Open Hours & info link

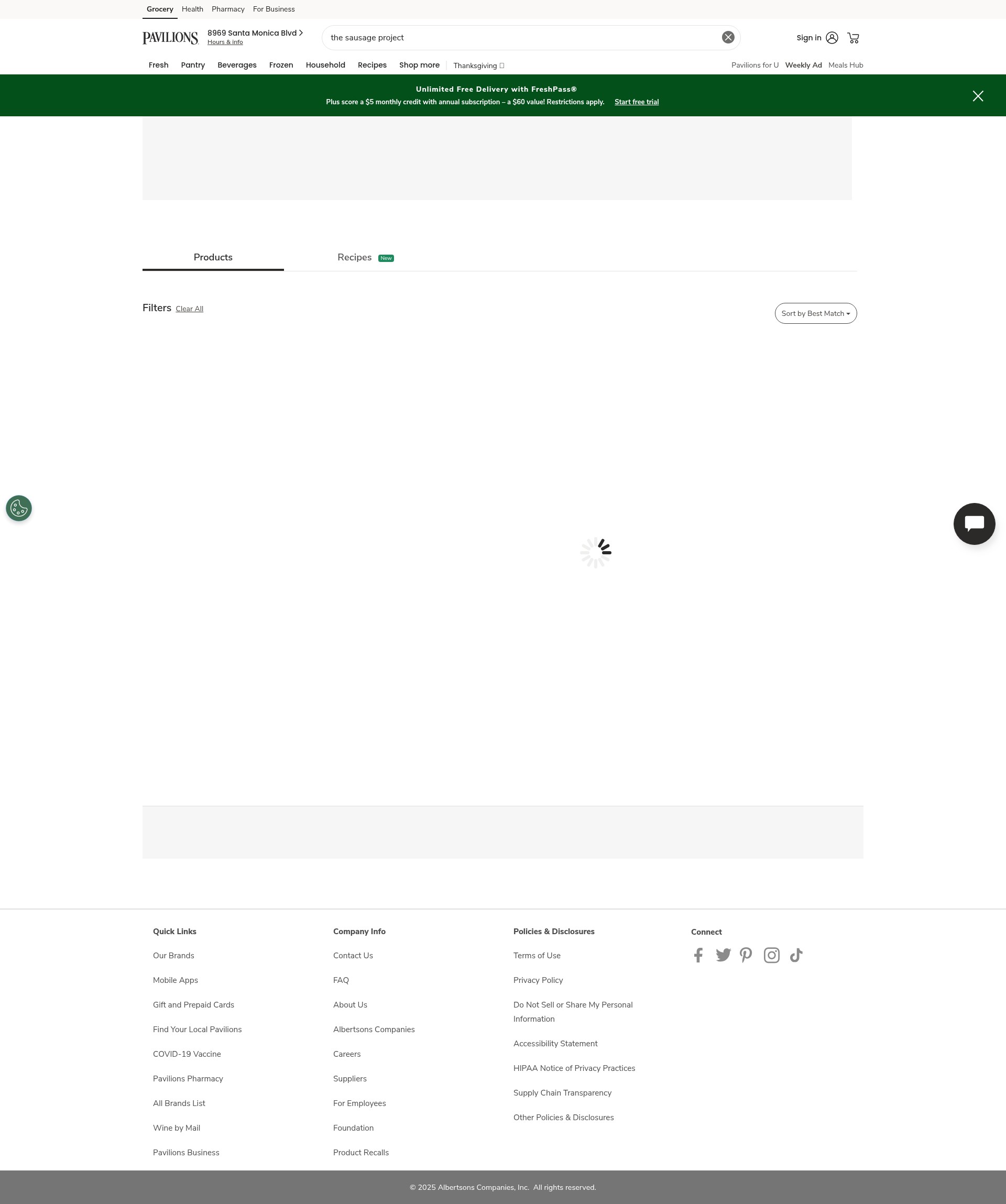225,42
